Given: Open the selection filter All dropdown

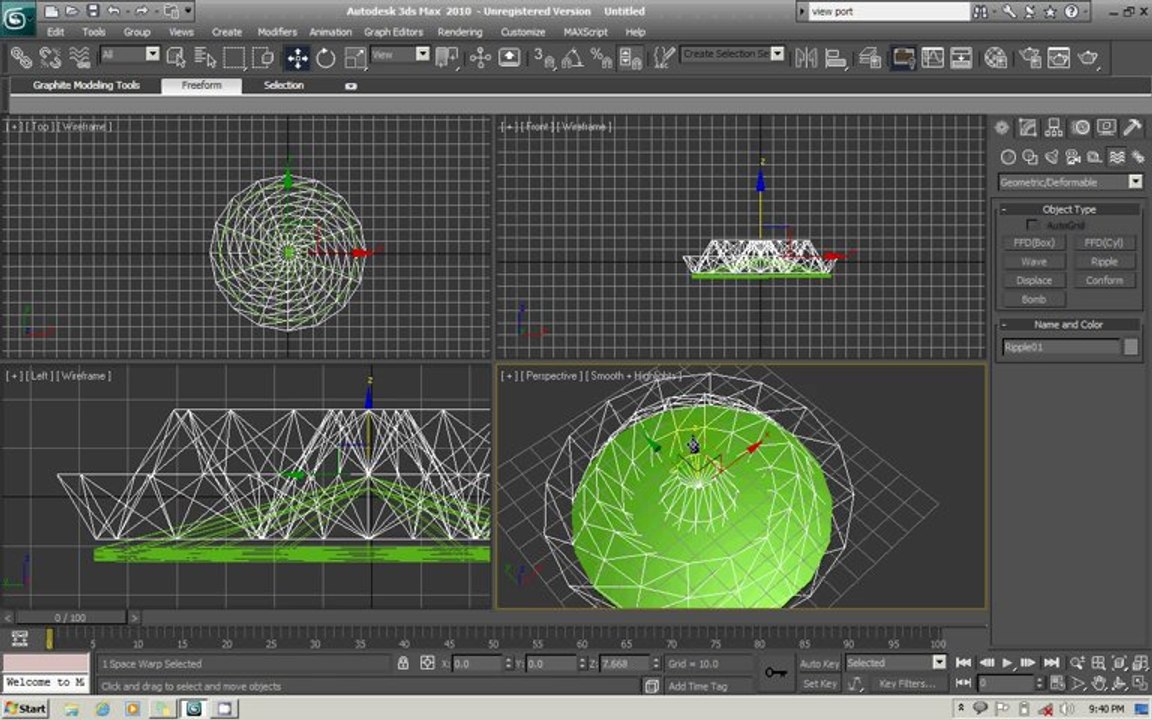Looking at the screenshot, I should point(152,54).
